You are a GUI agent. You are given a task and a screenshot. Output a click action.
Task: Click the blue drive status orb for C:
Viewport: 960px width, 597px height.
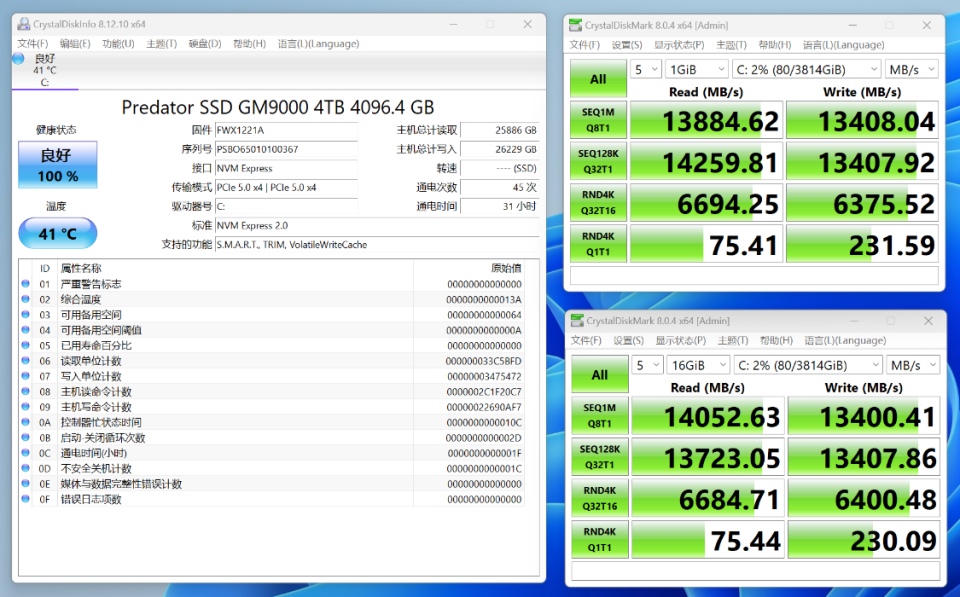click(18, 59)
